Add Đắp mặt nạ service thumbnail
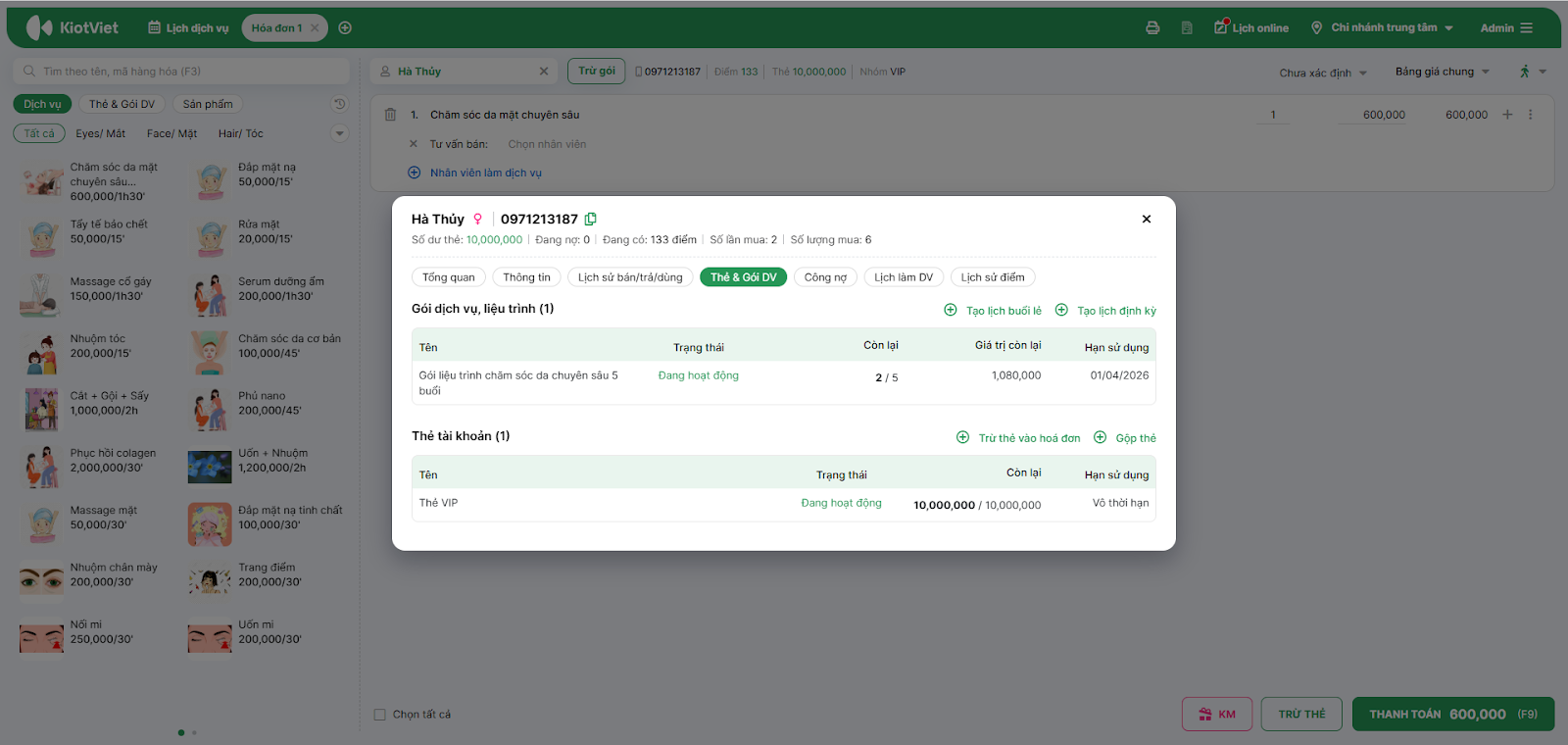The width and height of the screenshot is (1568, 745). (211, 181)
